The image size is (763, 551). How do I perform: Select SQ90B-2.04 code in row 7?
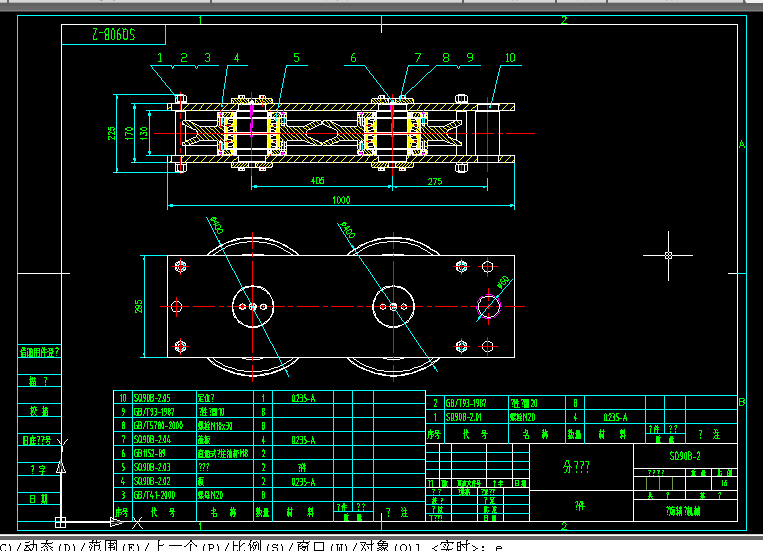pos(152,440)
